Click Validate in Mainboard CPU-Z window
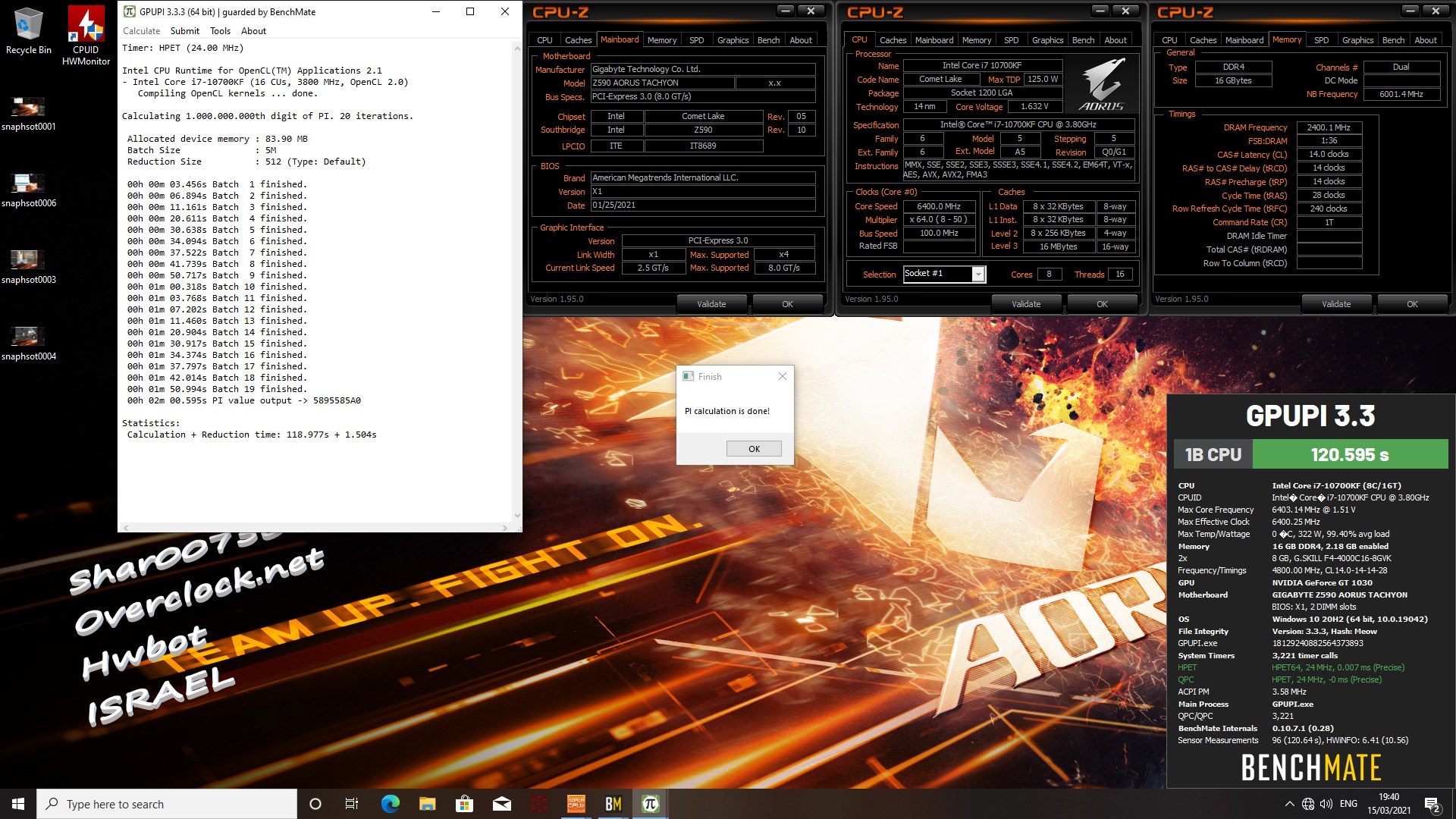 click(x=711, y=304)
